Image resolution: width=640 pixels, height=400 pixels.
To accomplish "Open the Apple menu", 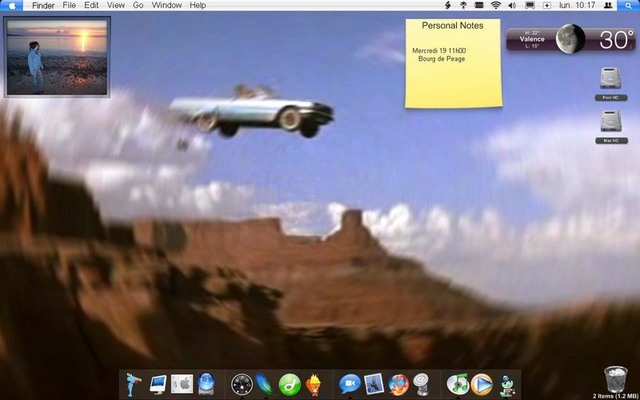I will click(12, 5).
